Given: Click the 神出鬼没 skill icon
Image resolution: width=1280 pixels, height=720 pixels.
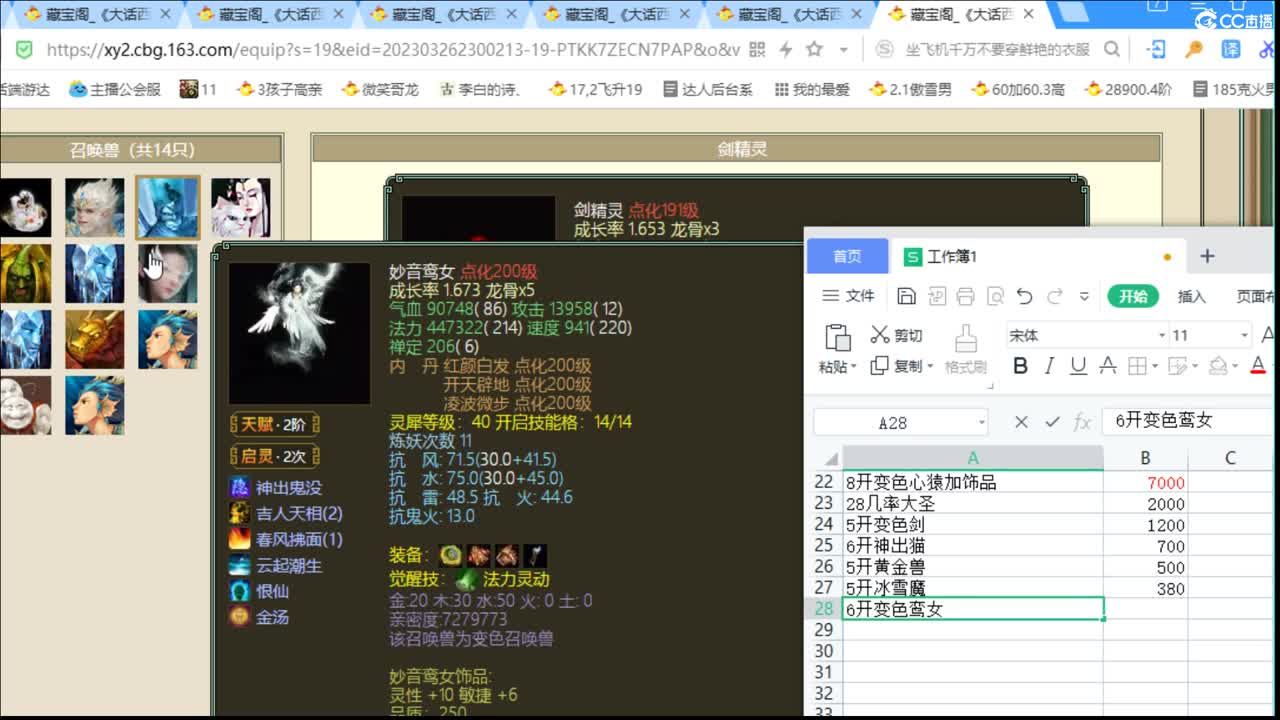Looking at the screenshot, I should coord(239,487).
